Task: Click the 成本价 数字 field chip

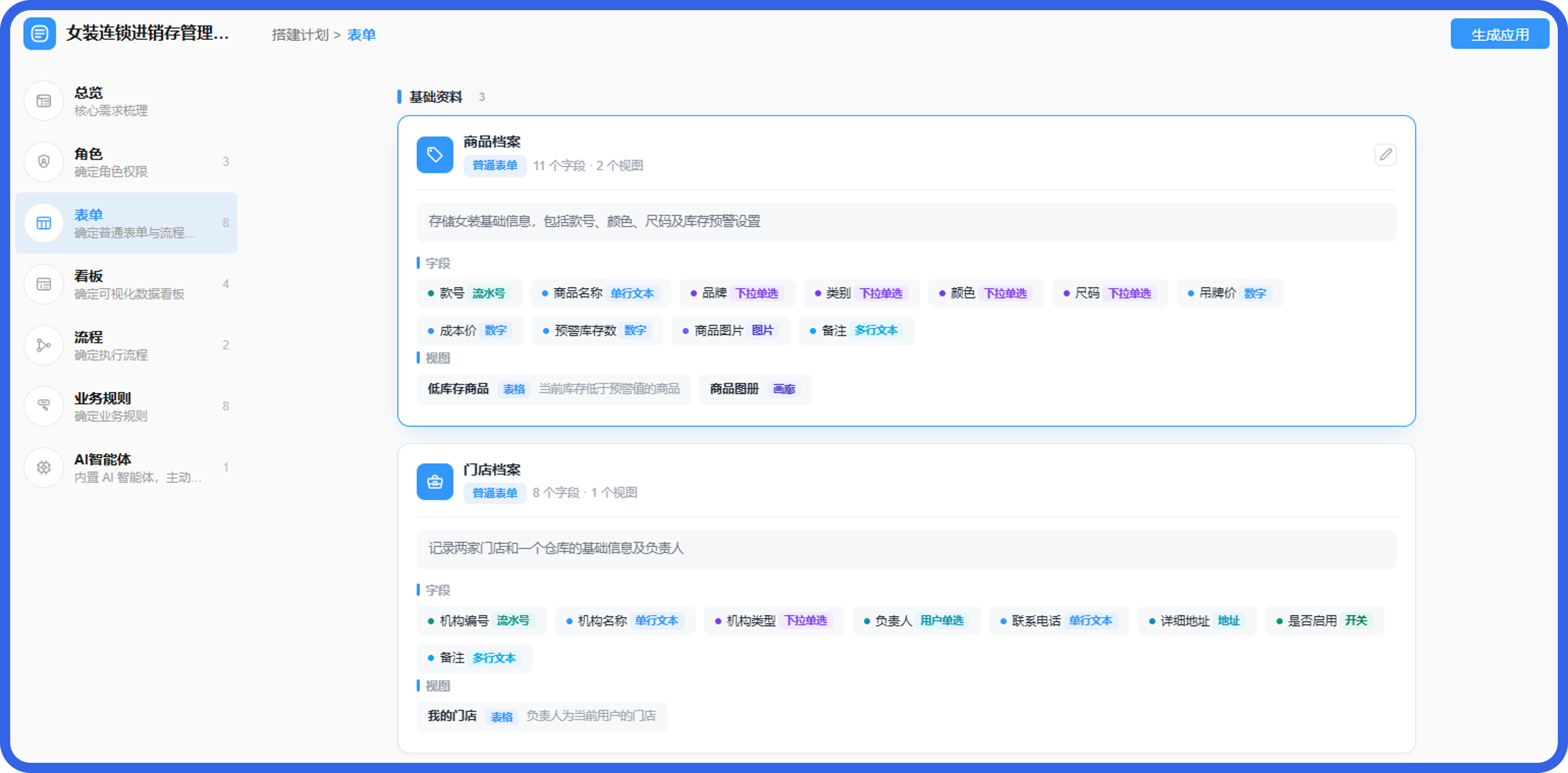Action: (x=470, y=330)
